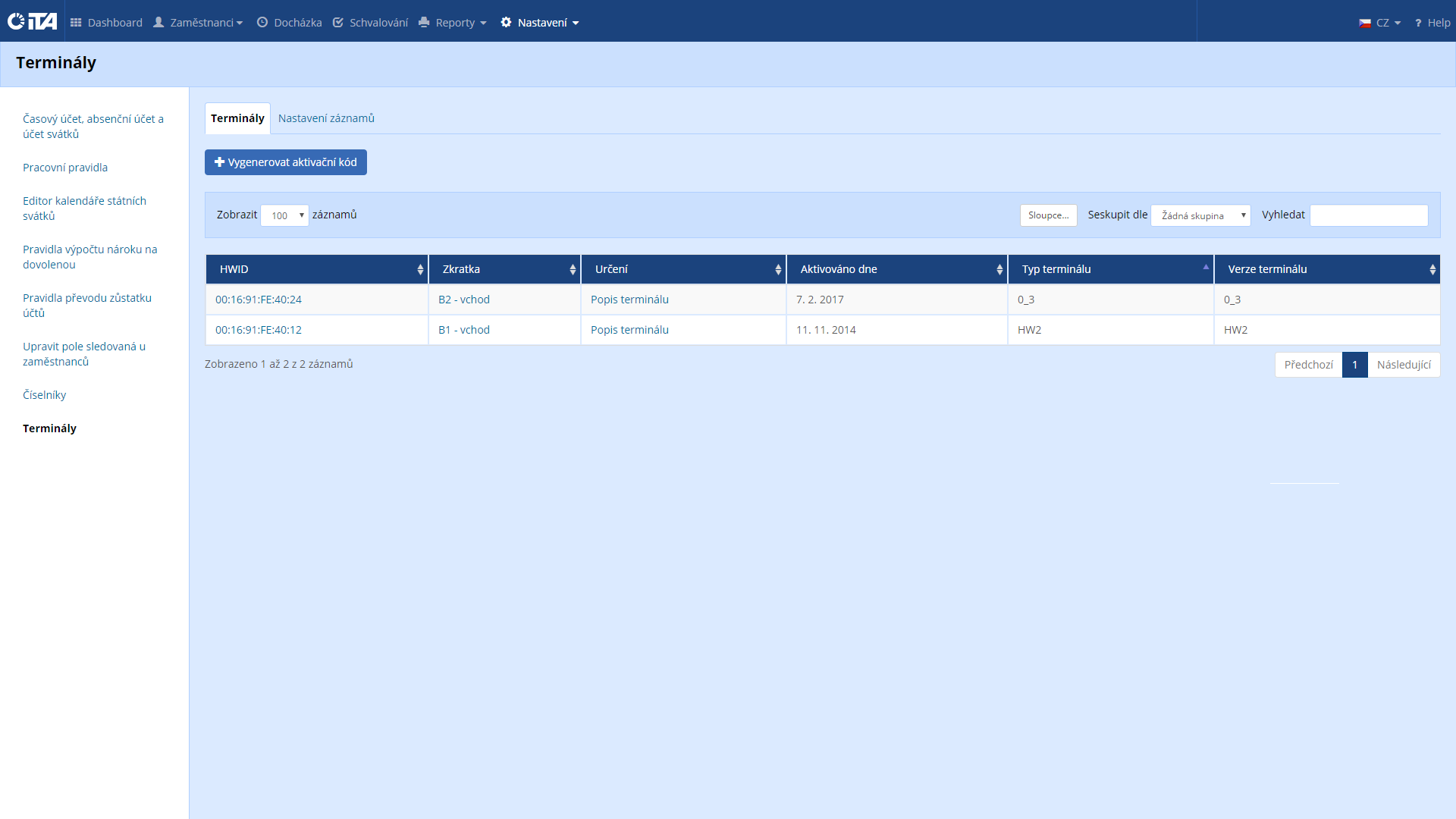Click the Reporty printer icon
1456x819 pixels.
pos(424,23)
